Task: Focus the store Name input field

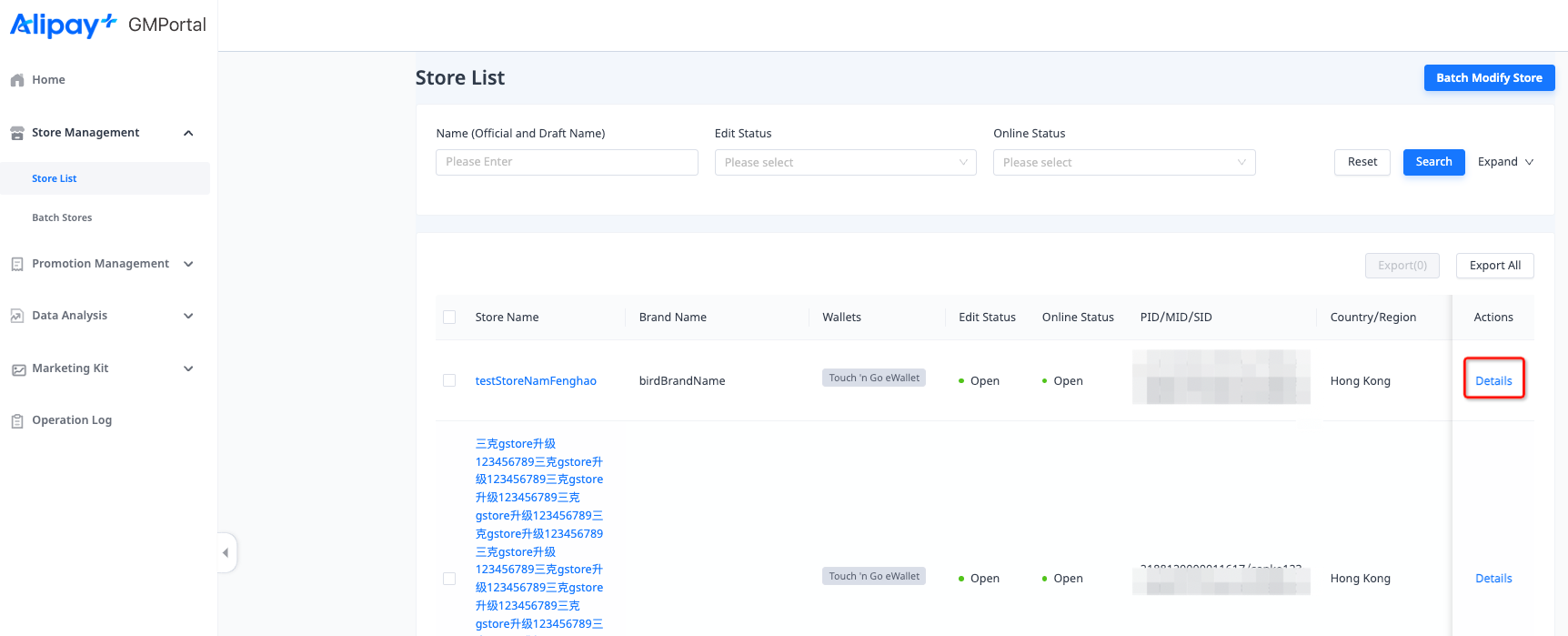Action: [x=567, y=162]
